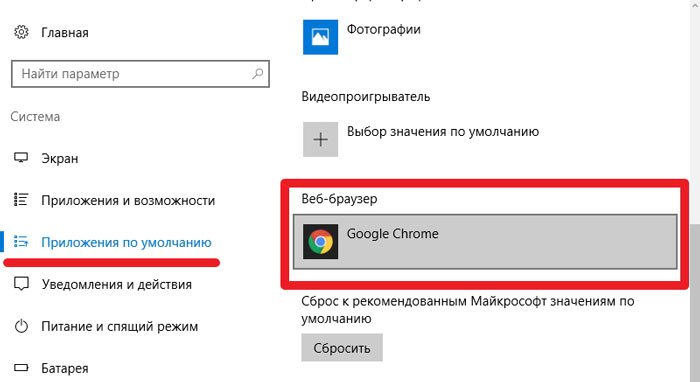Click the Сбросить button

342,347
